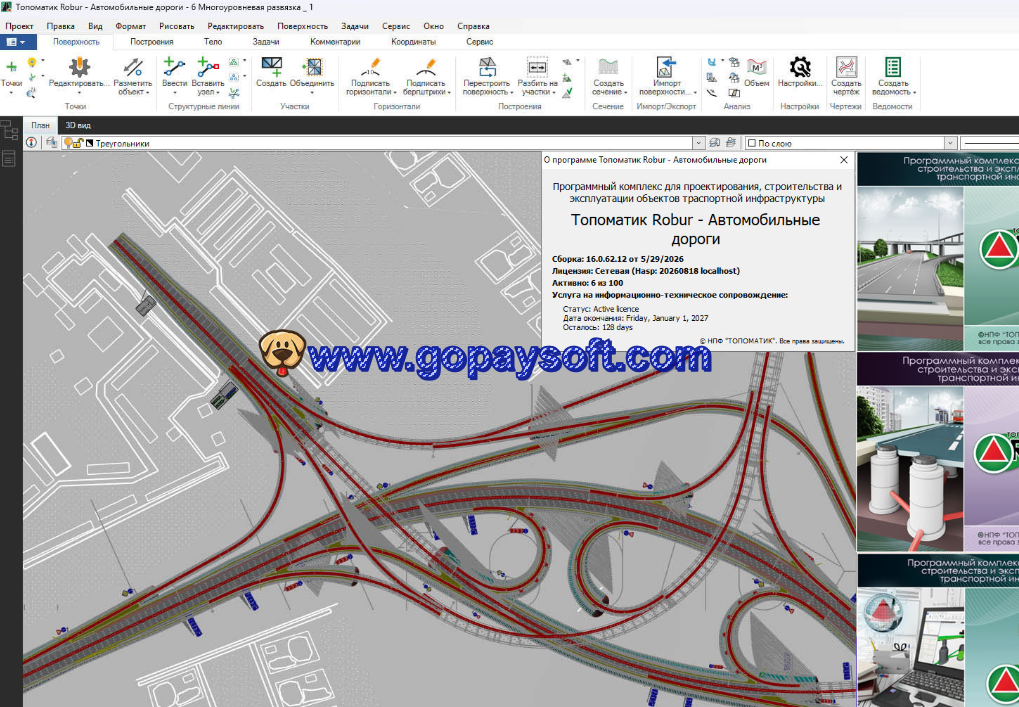The height and width of the screenshot is (707, 1019).
Task: Open the Задачи menu in menu bar
Action: 355,26
